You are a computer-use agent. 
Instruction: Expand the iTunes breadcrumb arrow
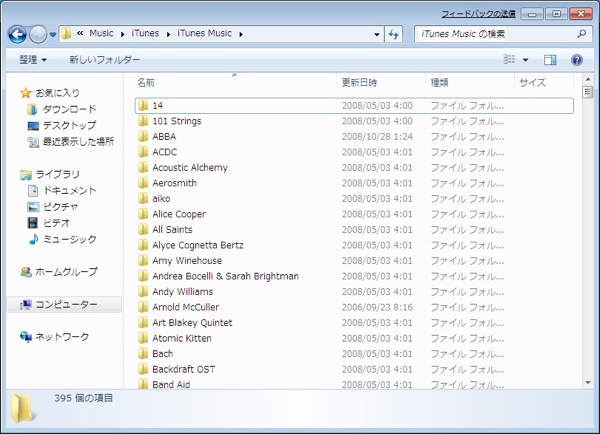(x=168, y=34)
